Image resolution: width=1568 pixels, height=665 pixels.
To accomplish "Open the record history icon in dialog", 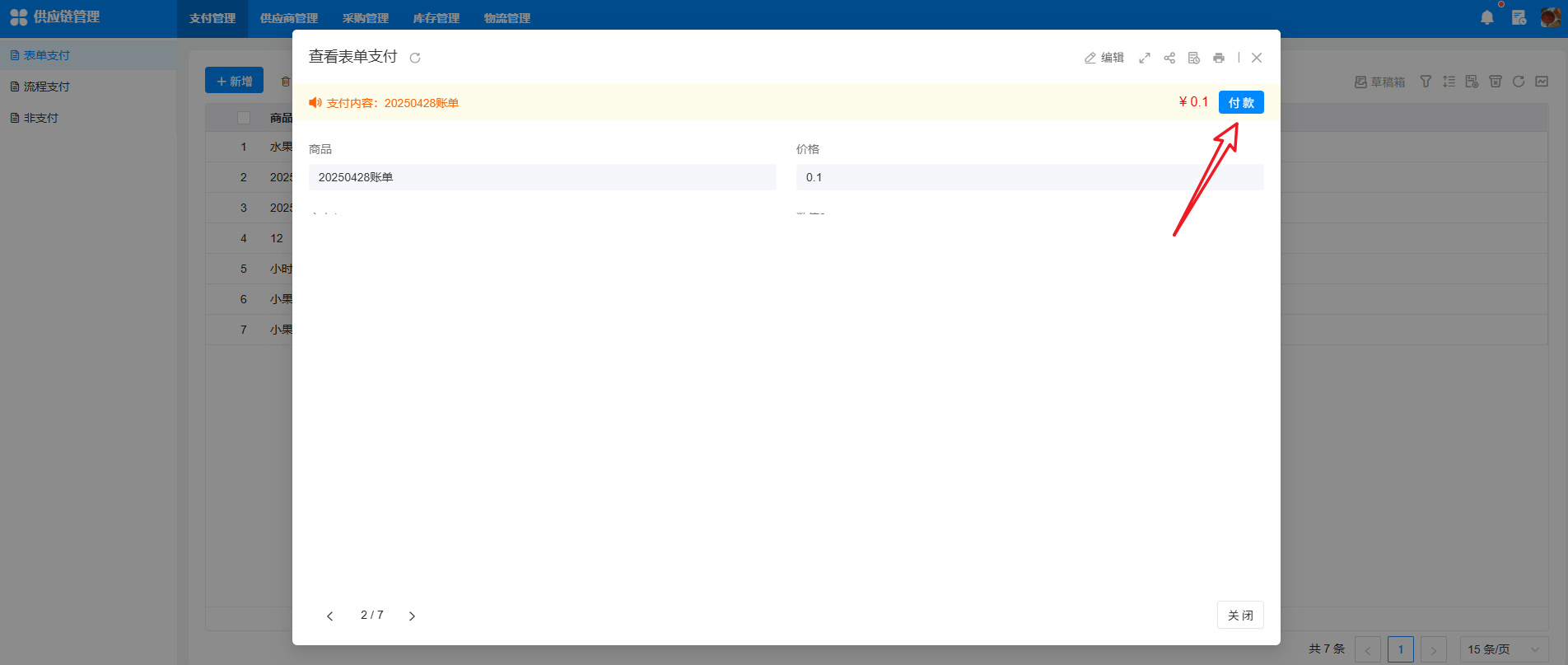I will coord(1194,58).
